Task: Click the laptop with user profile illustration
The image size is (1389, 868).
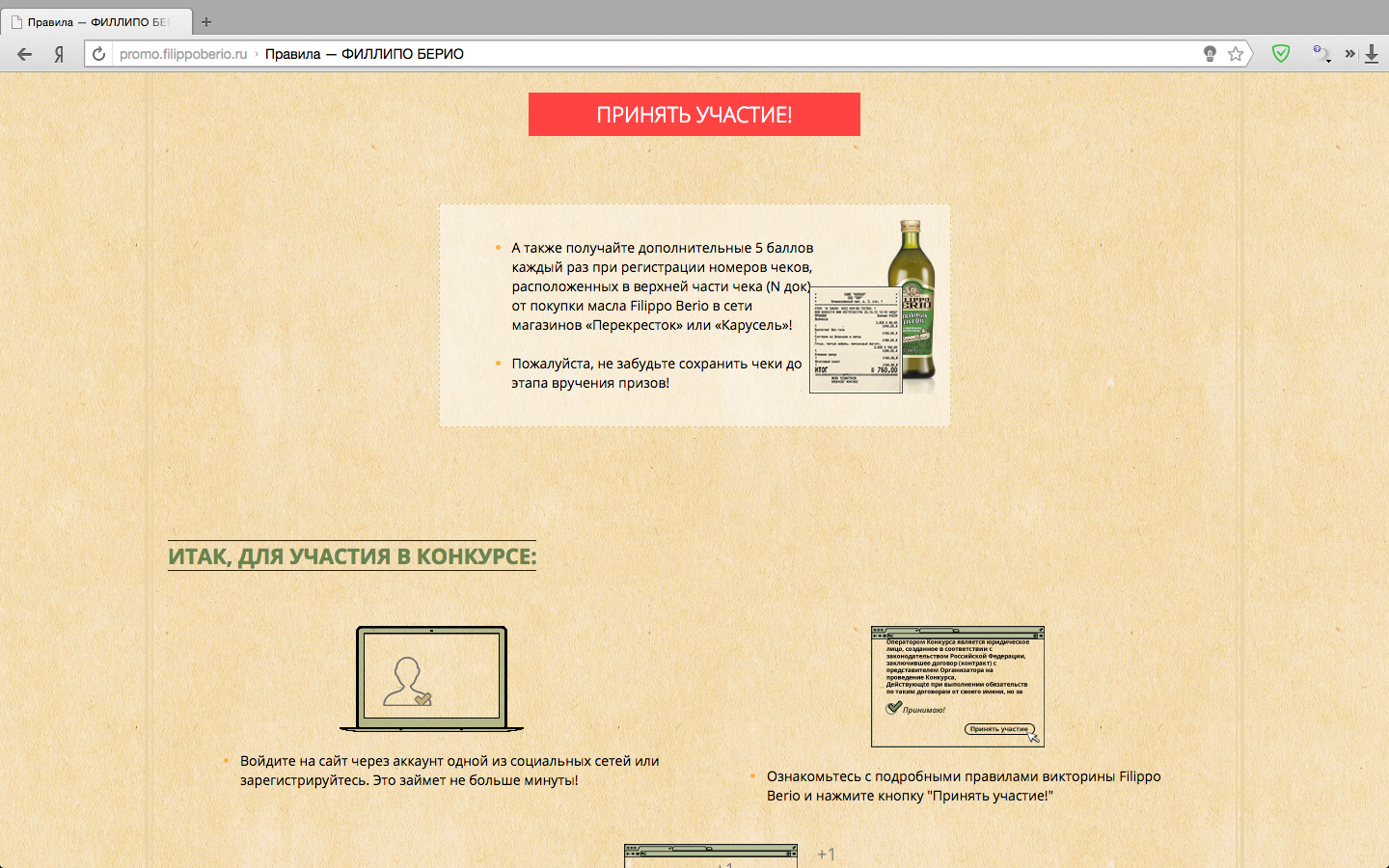Action: (x=431, y=678)
